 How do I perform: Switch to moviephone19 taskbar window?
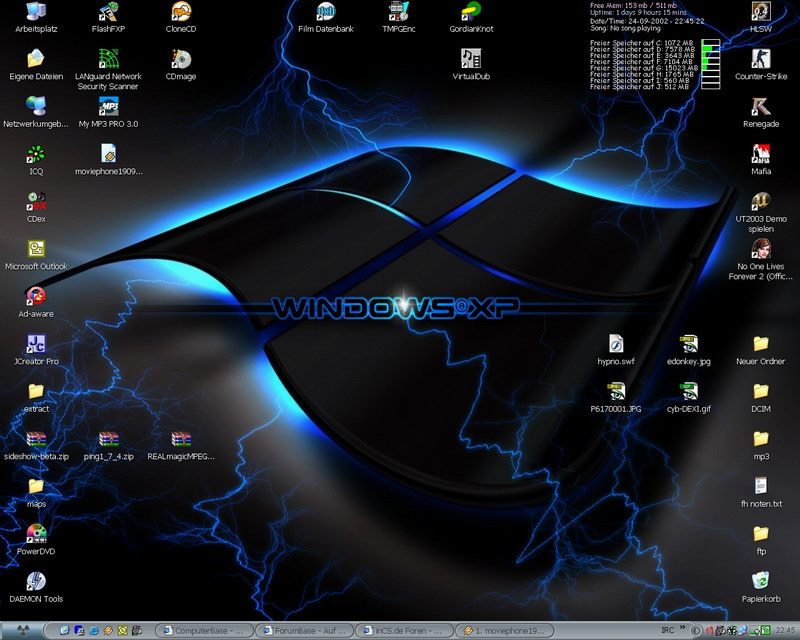click(505, 631)
